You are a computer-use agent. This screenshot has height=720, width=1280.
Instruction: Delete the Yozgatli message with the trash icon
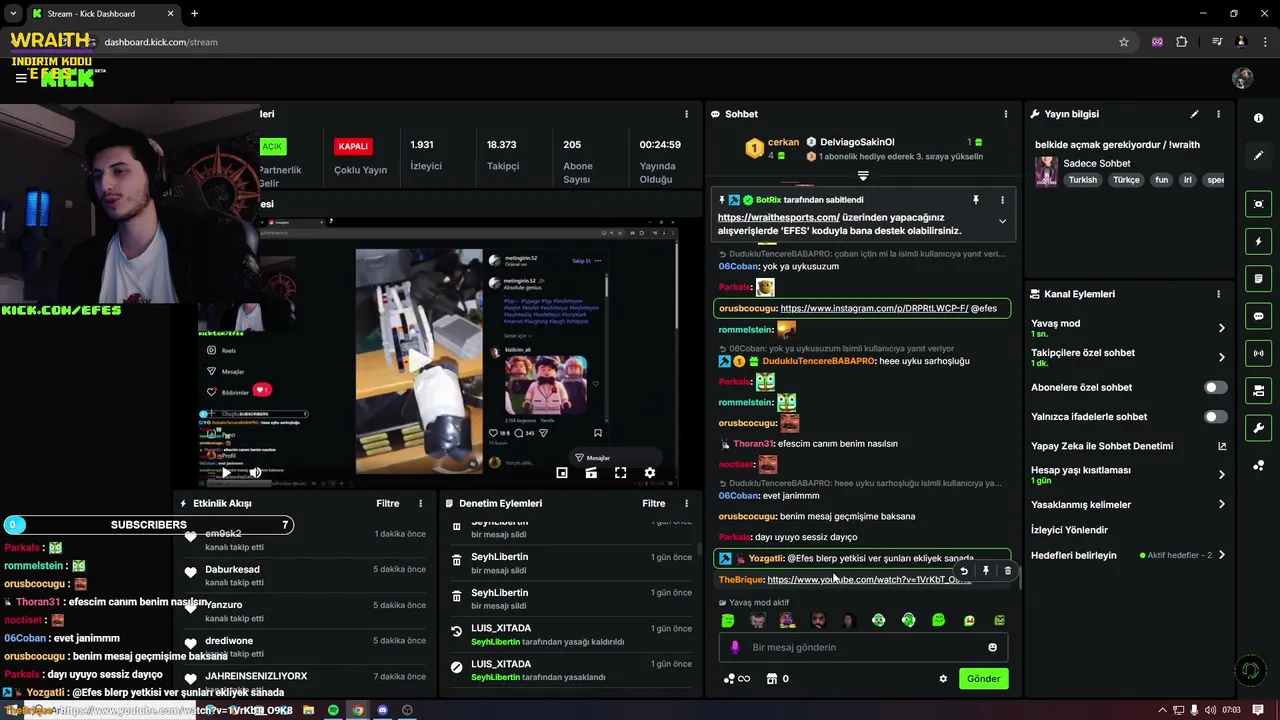tap(1007, 571)
